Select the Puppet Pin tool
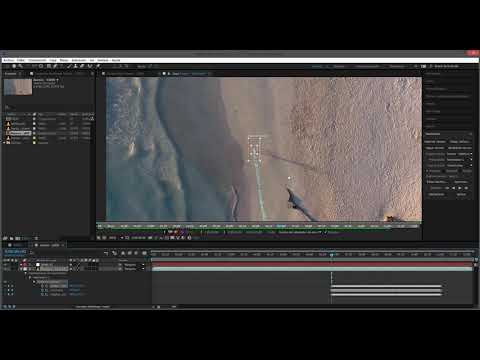The width and height of the screenshot is (480, 360). click(x=98, y=66)
